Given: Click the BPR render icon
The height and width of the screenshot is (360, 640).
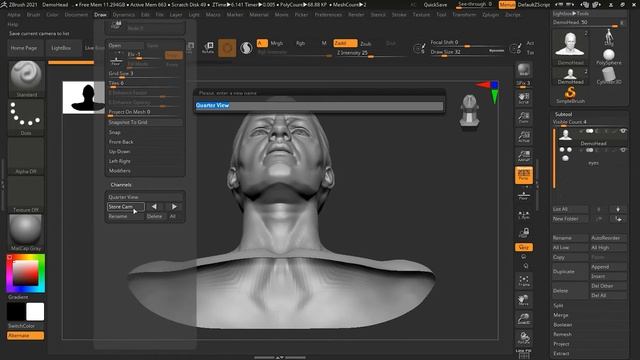Looking at the screenshot, I should 524,70.
